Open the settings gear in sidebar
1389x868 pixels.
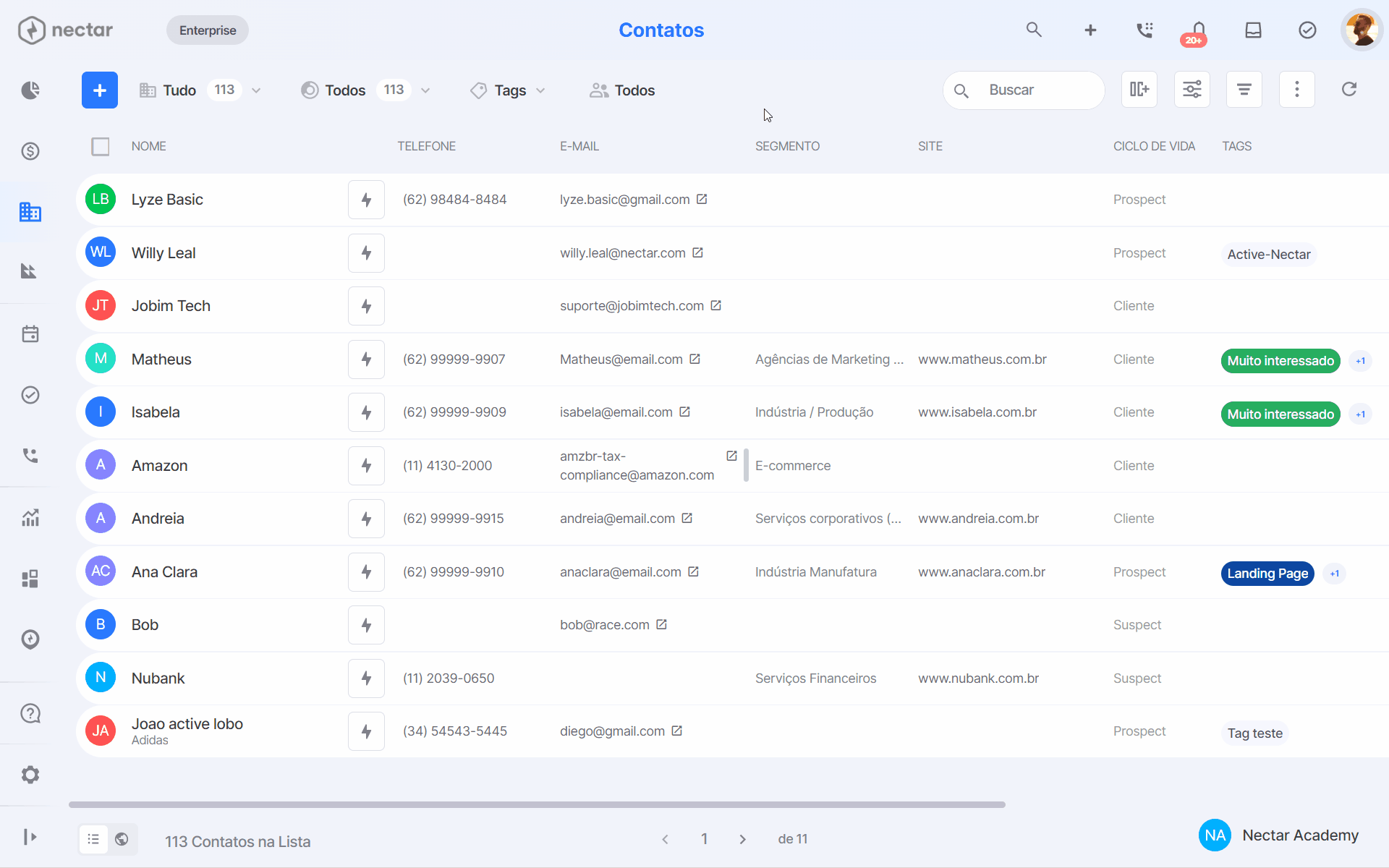pos(30,775)
